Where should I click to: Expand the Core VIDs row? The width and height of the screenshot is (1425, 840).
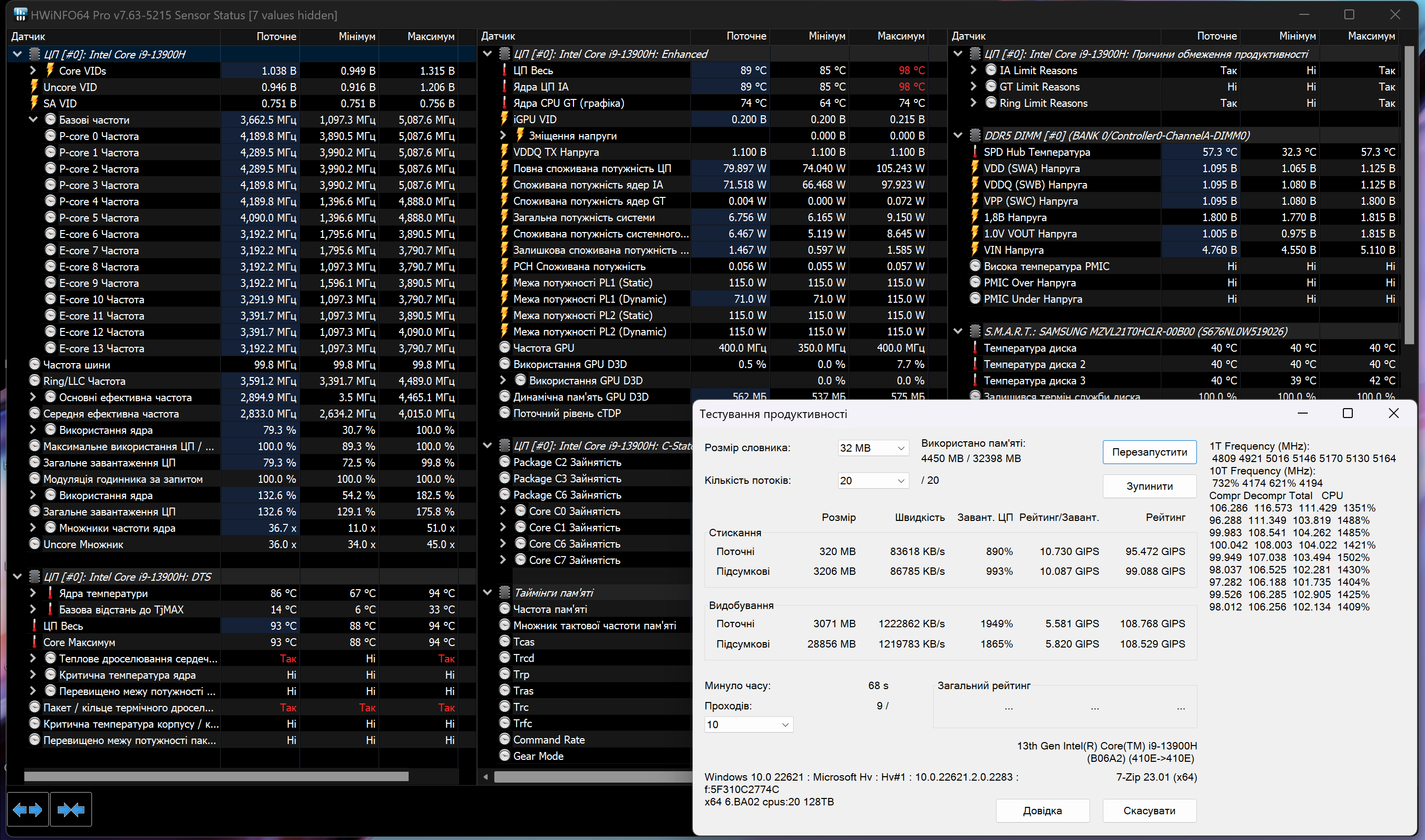click(33, 71)
